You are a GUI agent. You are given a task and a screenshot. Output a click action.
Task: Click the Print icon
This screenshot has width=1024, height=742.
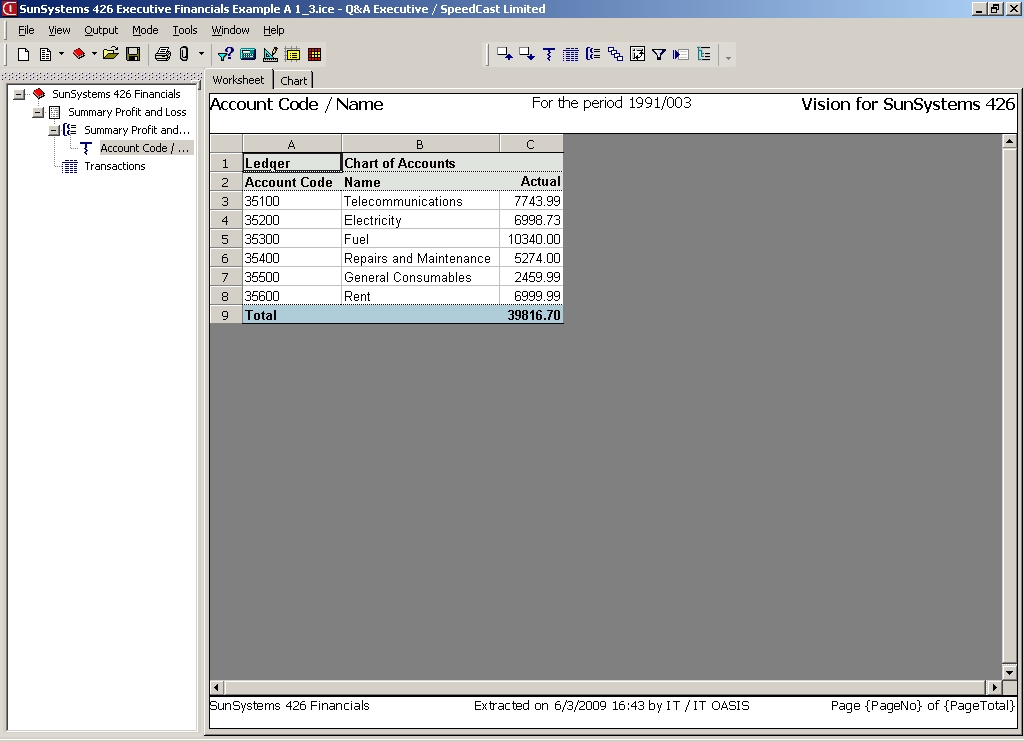163,54
